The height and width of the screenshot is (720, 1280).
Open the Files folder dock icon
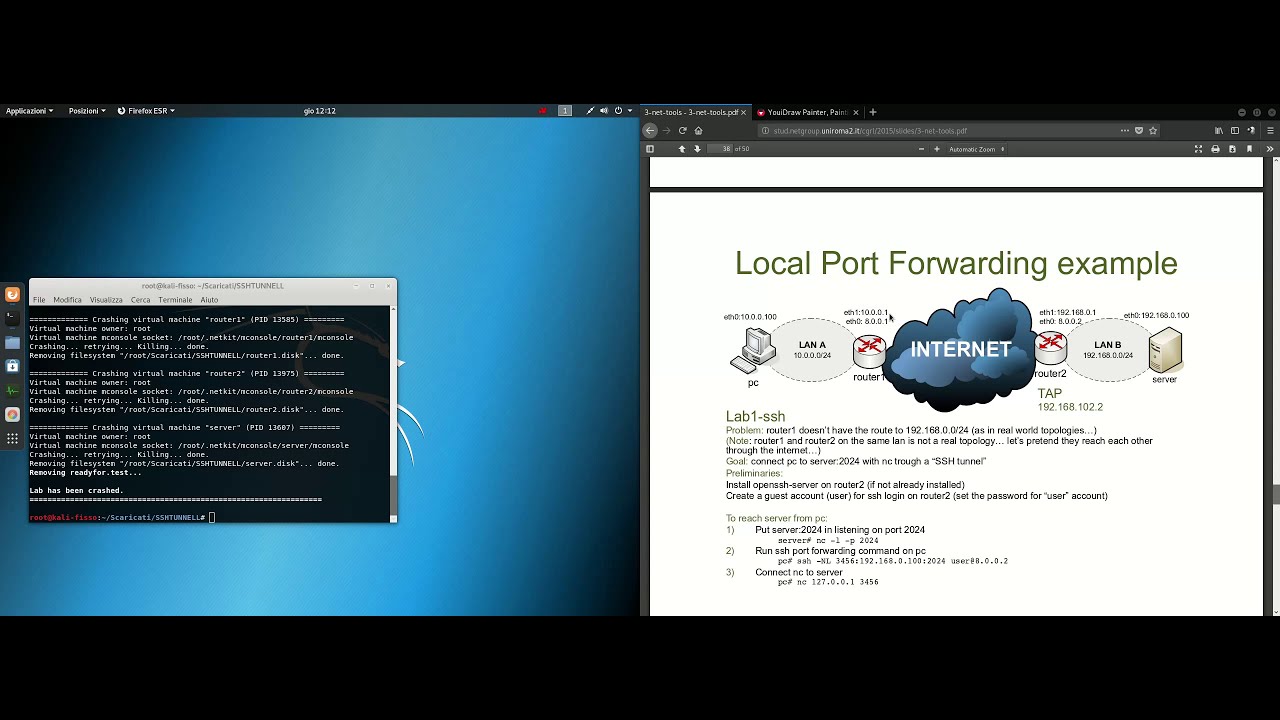[x=12, y=342]
